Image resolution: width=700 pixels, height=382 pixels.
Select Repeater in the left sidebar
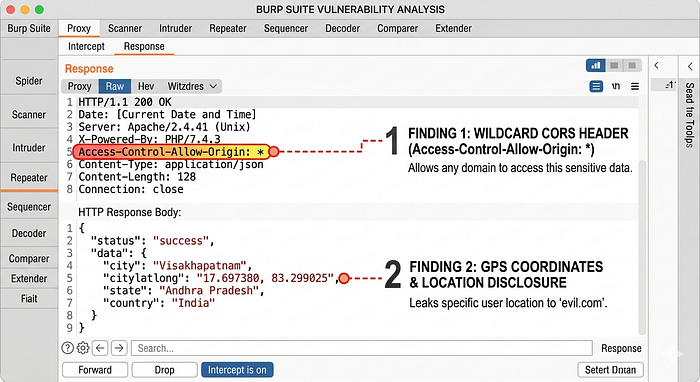29,178
